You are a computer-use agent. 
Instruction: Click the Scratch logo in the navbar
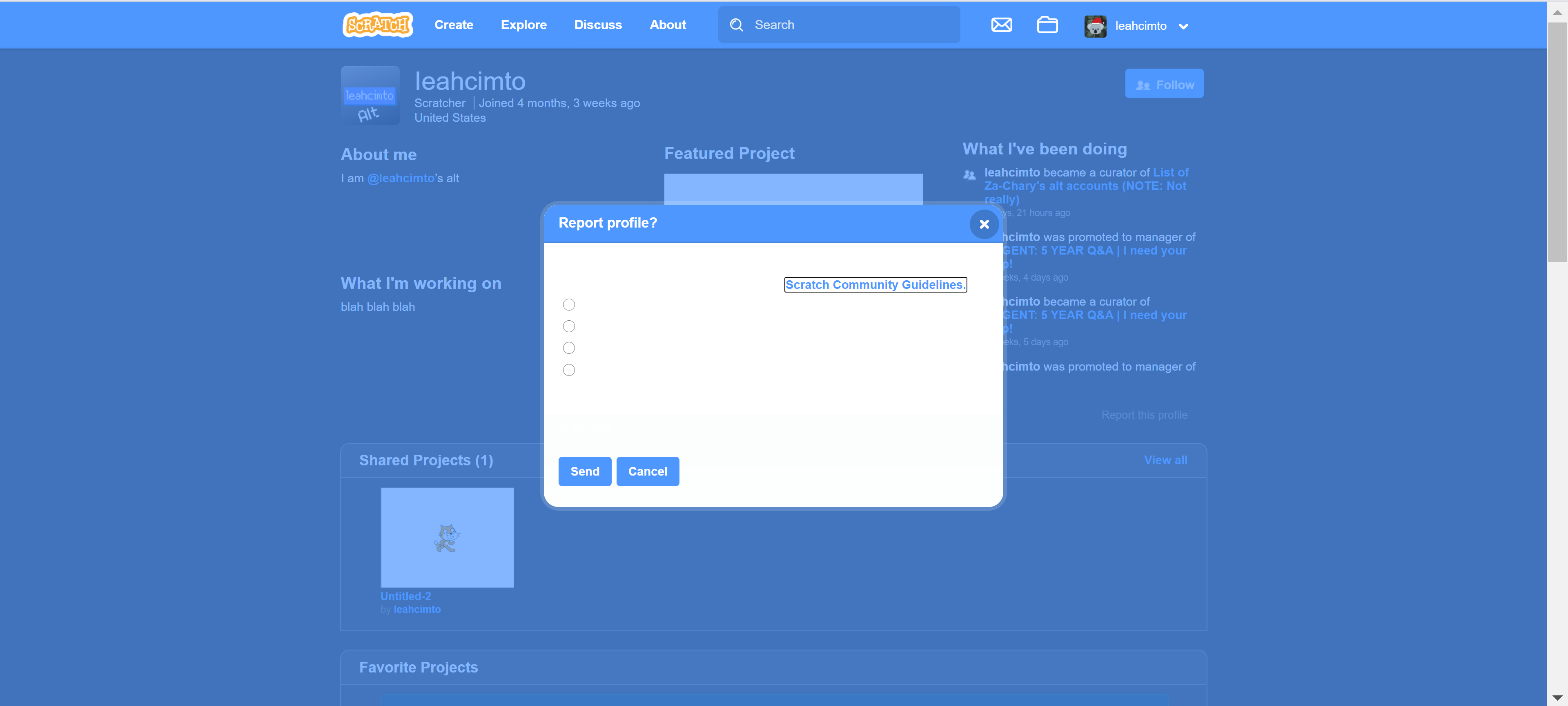point(378,25)
